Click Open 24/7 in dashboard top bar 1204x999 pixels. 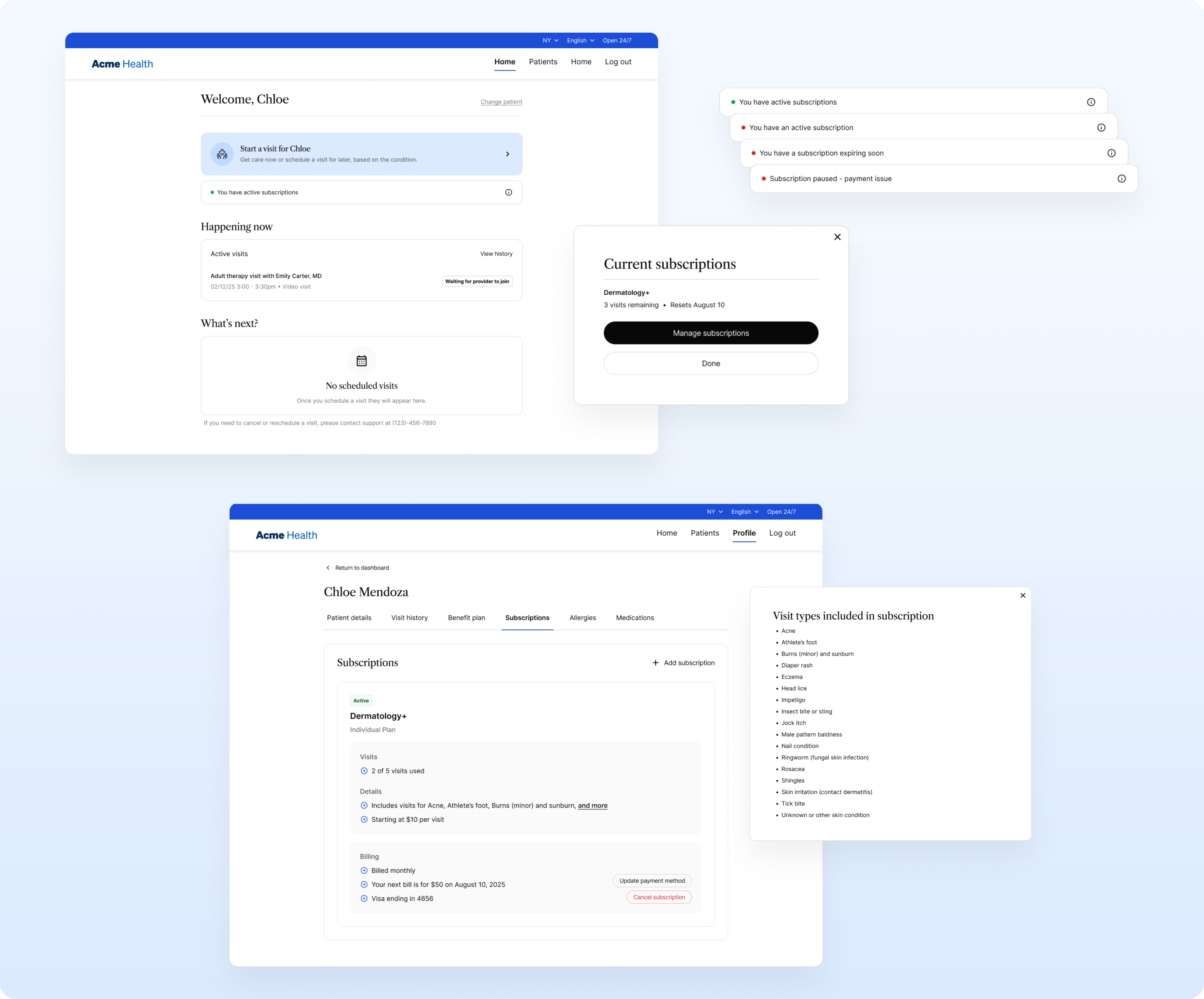617,41
